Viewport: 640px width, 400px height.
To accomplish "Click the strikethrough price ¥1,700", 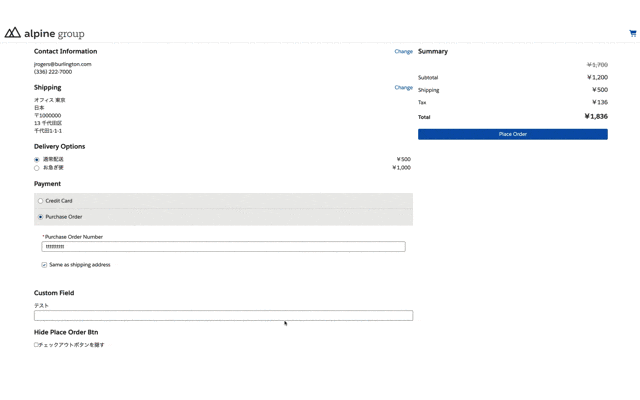I will pos(598,65).
